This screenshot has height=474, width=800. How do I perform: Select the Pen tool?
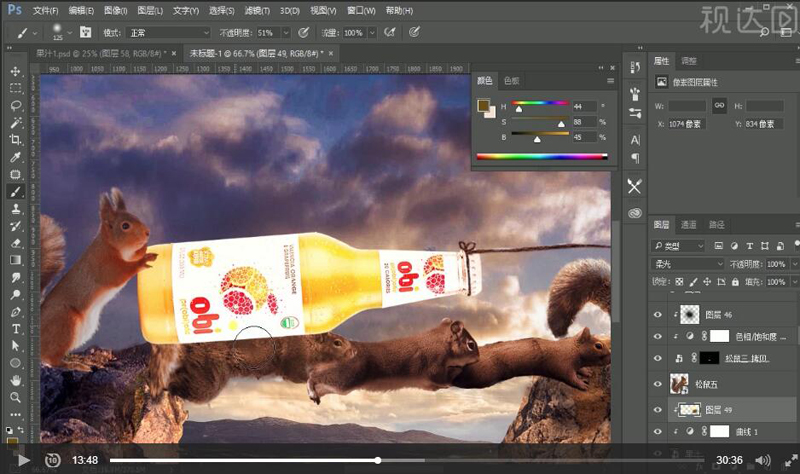pos(15,312)
